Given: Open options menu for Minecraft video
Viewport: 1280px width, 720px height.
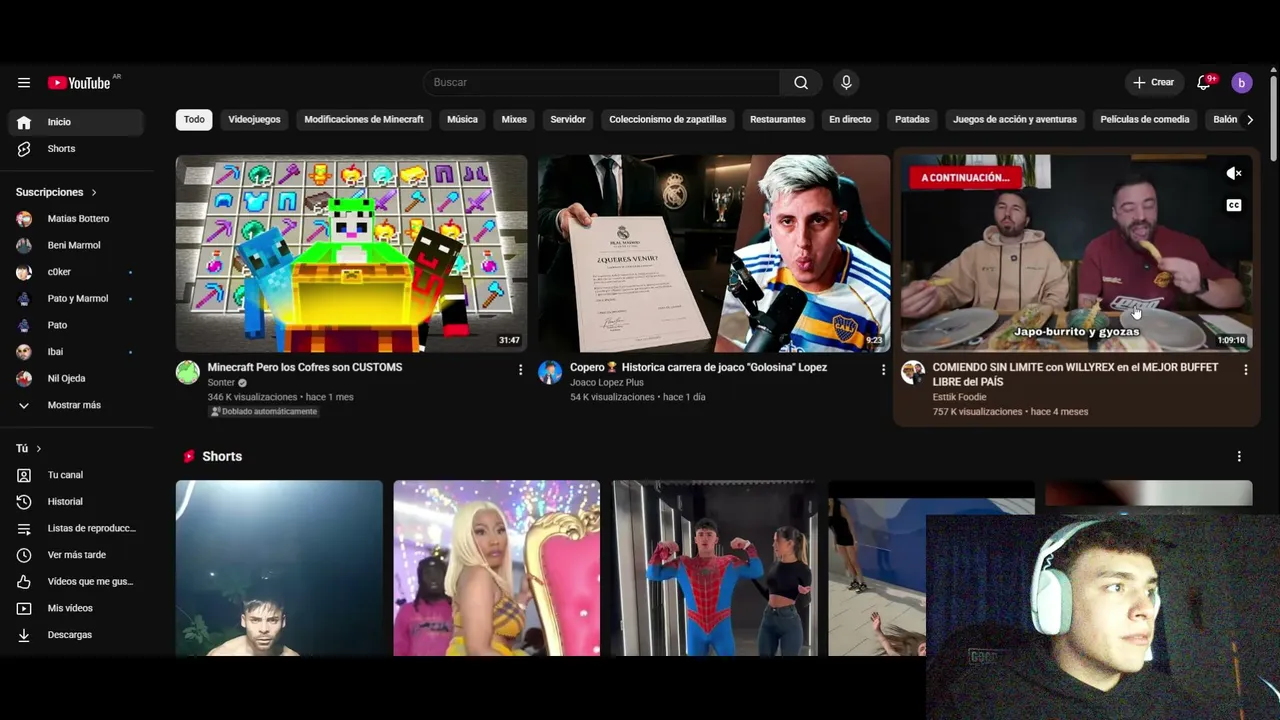Looking at the screenshot, I should [520, 370].
